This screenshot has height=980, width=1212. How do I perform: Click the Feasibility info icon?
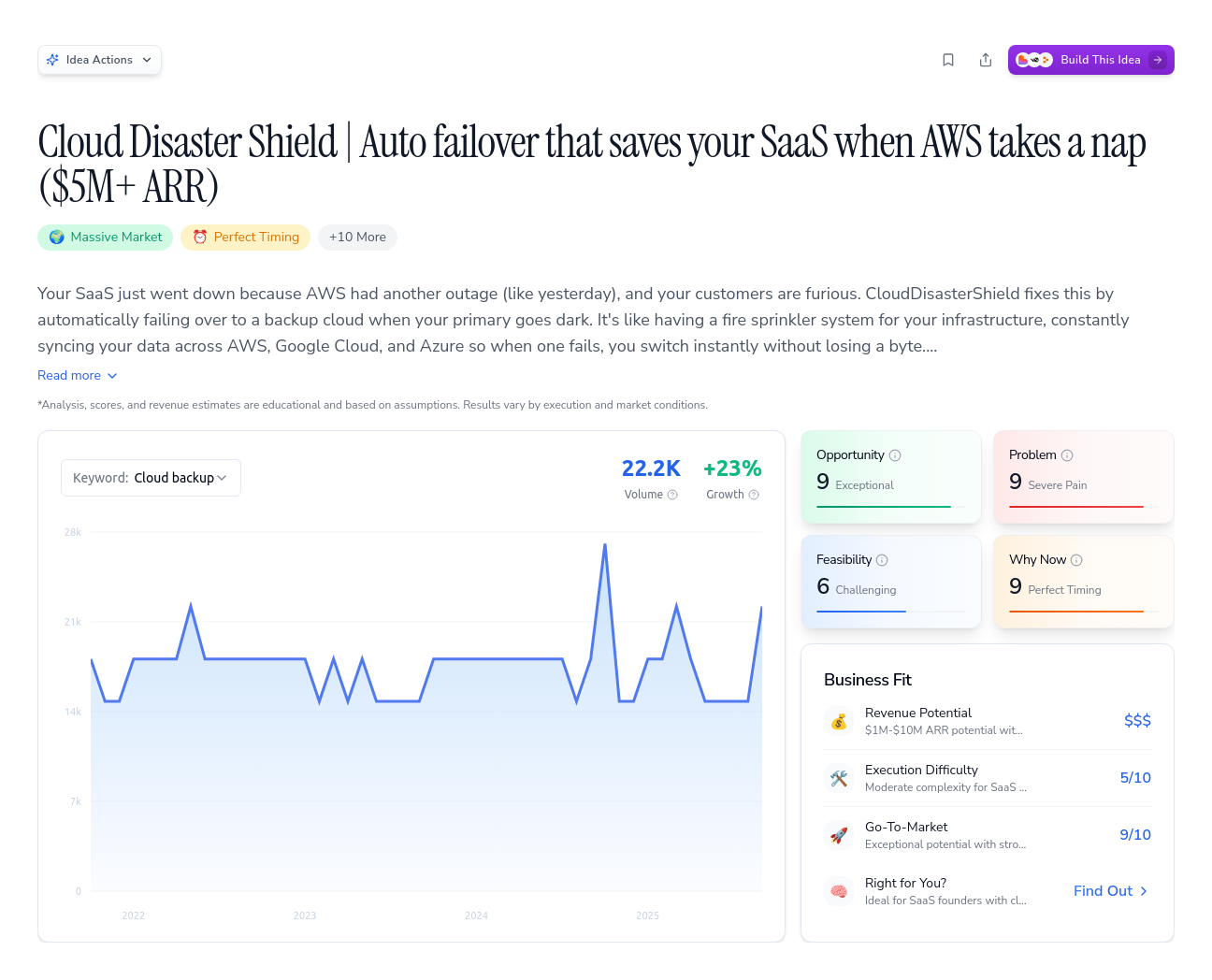(x=882, y=560)
